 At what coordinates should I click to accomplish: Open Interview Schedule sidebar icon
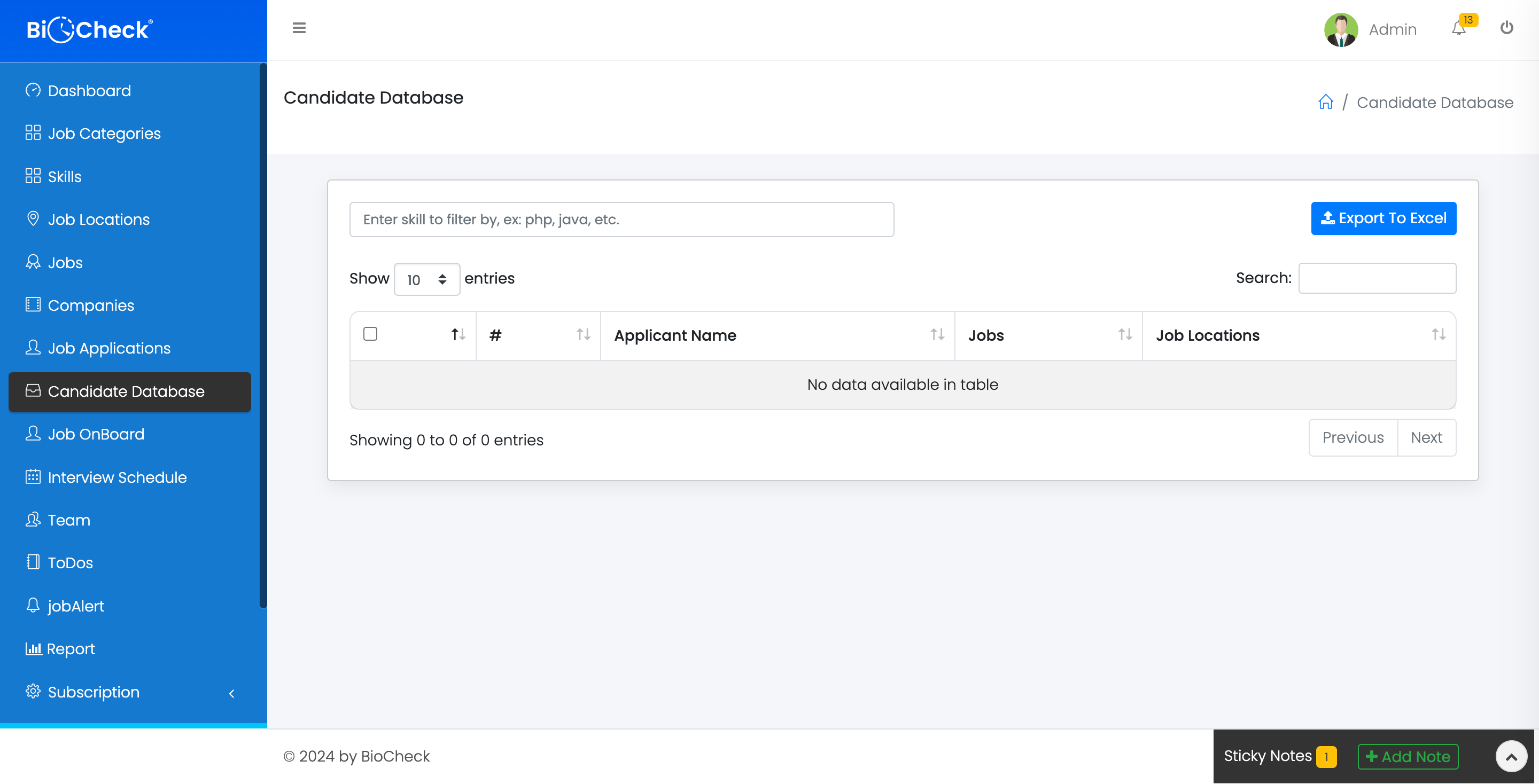point(32,476)
